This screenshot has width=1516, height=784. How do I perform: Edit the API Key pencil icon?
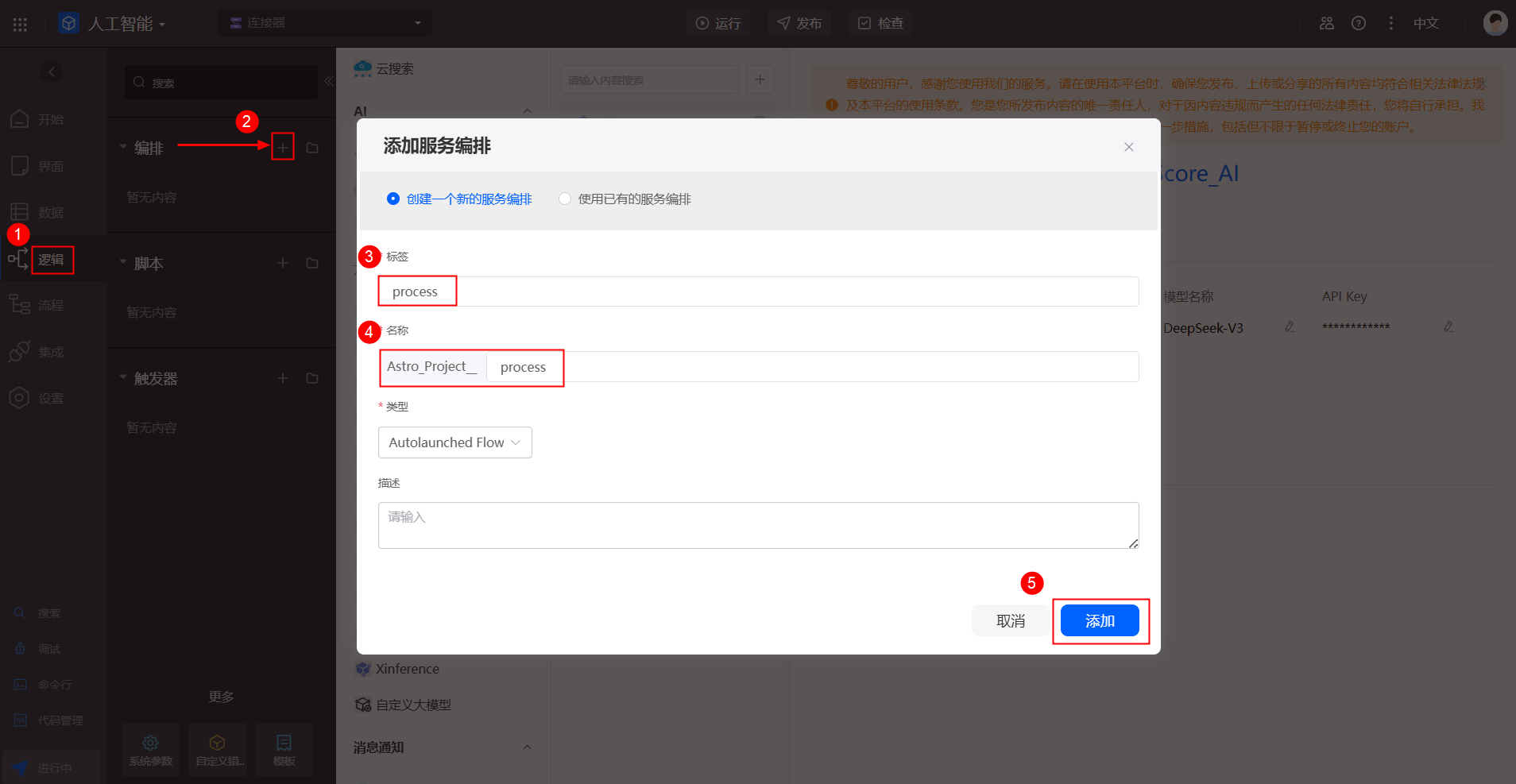1449,326
